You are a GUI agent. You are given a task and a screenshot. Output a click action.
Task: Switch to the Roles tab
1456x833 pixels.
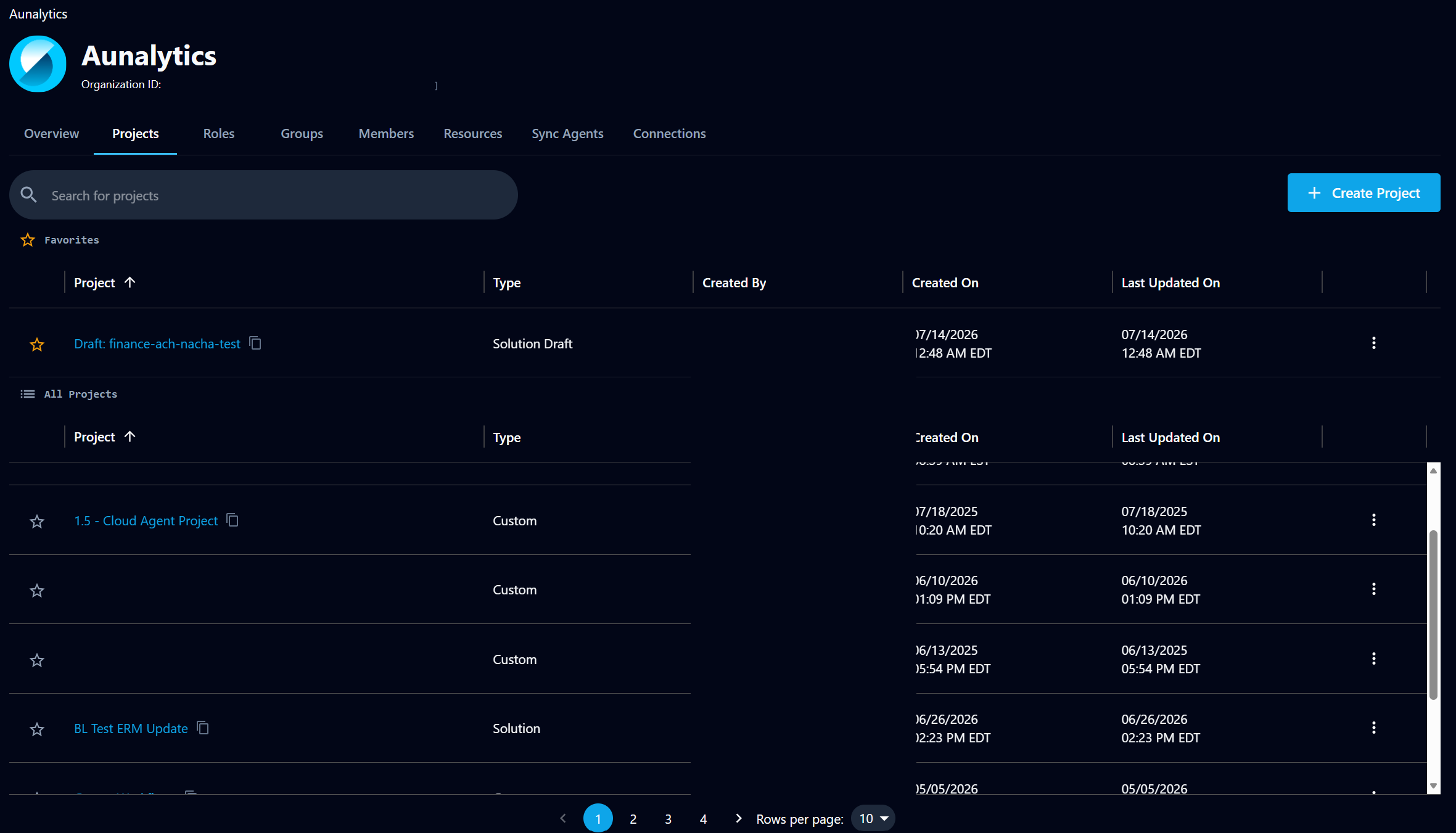(x=219, y=133)
